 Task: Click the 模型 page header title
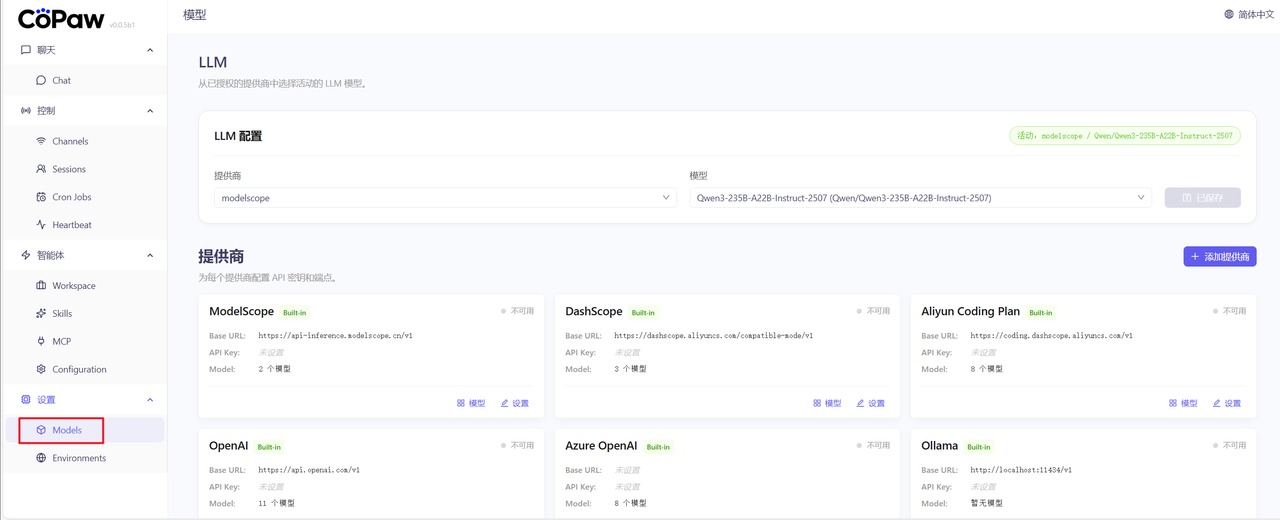click(x=195, y=15)
